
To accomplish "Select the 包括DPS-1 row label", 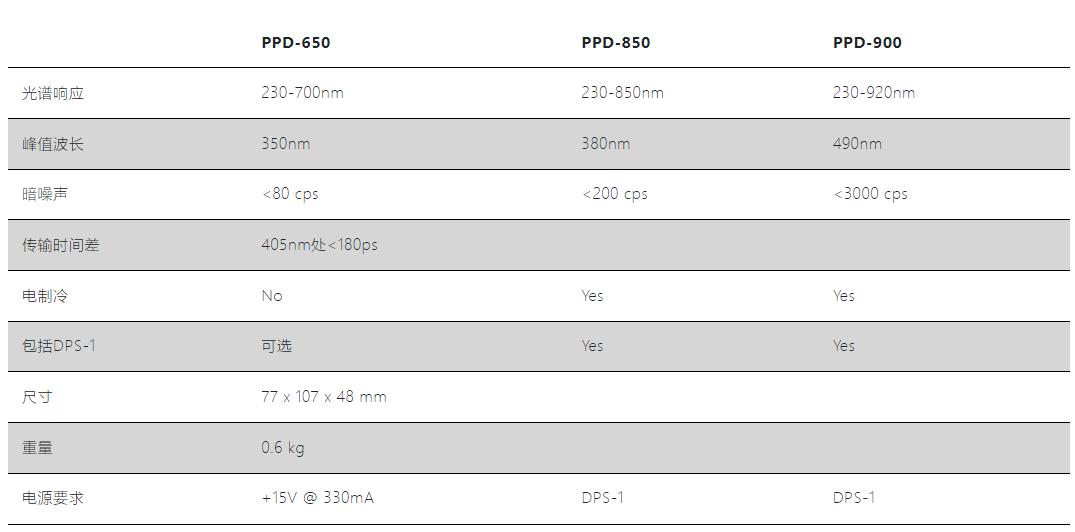I will coord(59,346).
